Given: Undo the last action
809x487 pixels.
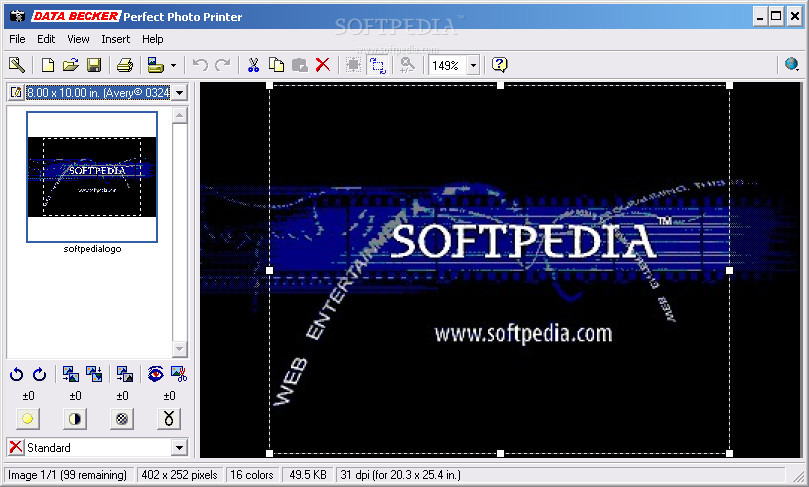Looking at the screenshot, I should (x=200, y=65).
